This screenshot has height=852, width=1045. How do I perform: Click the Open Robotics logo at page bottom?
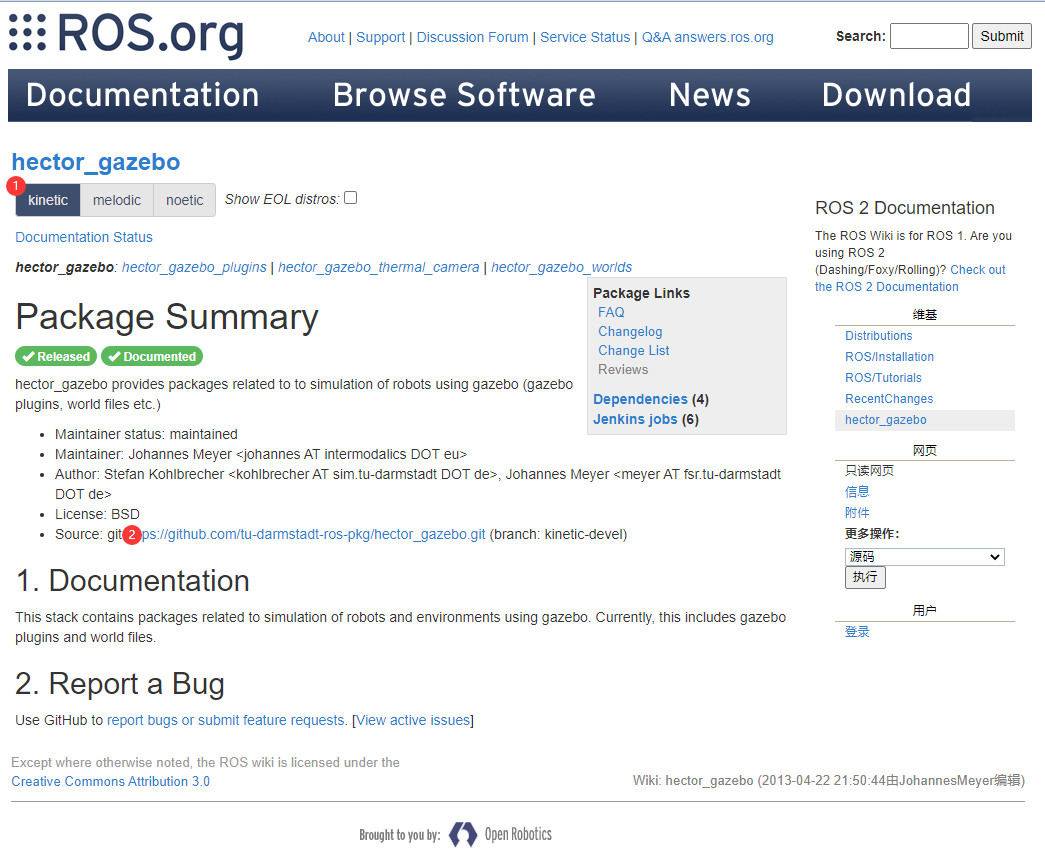(x=463, y=835)
